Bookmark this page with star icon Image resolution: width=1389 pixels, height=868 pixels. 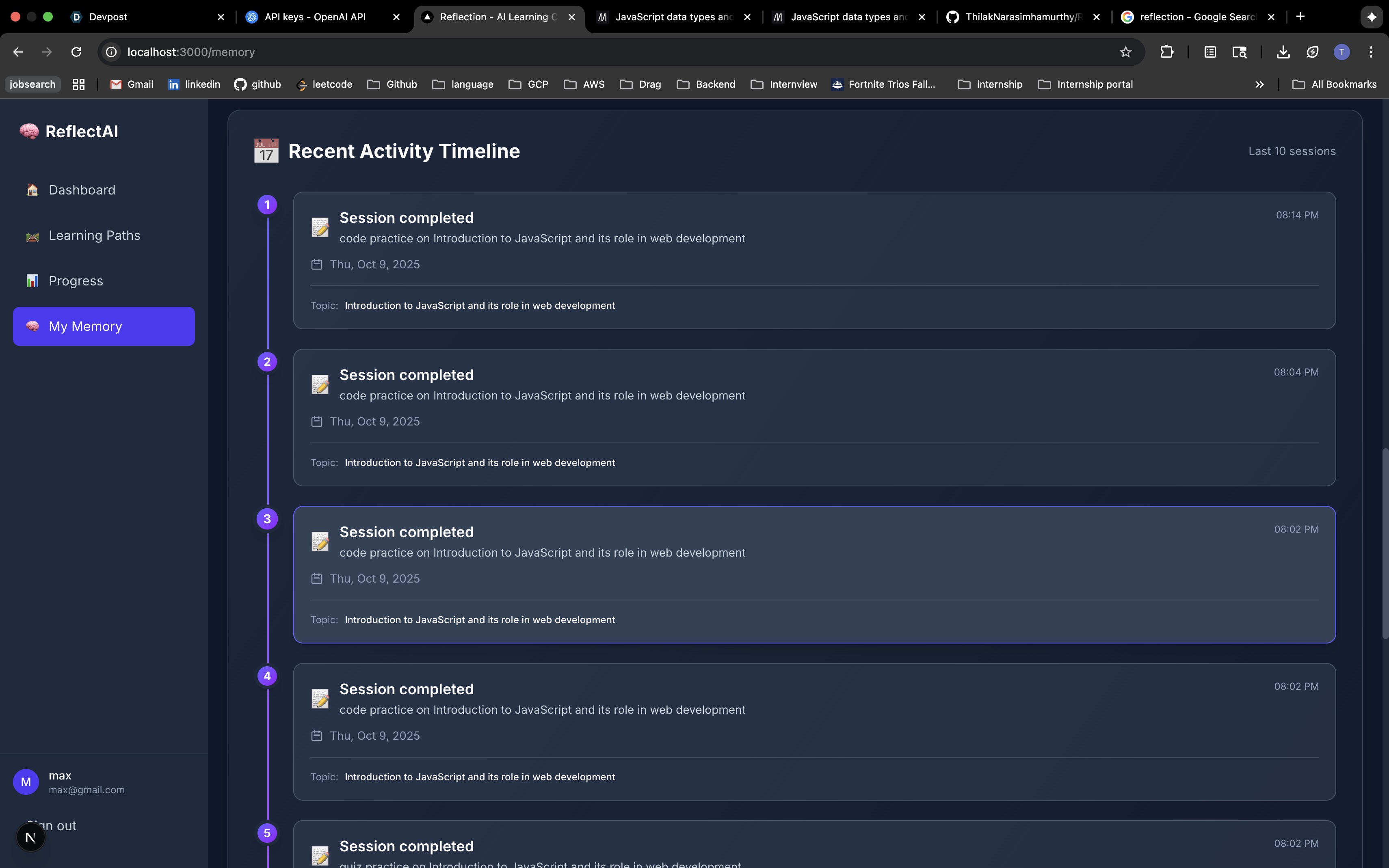tap(1125, 52)
